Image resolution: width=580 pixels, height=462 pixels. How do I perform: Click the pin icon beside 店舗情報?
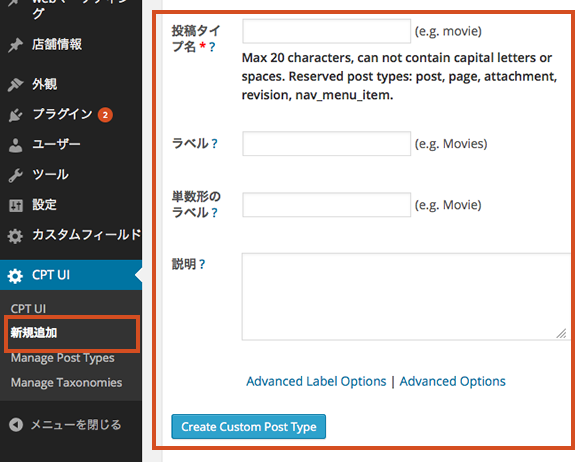tap(16, 45)
